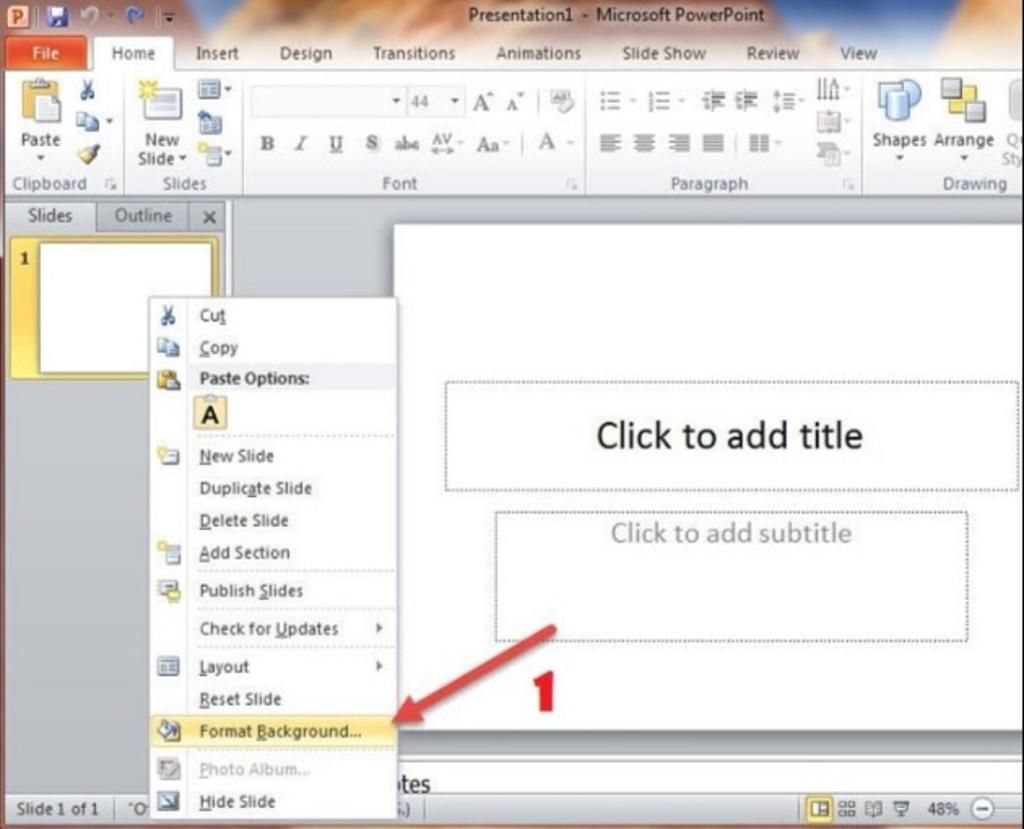Click the Keep Text Only paste option
Image resolution: width=1024 pixels, height=829 pixels.
[x=210, y=414]
